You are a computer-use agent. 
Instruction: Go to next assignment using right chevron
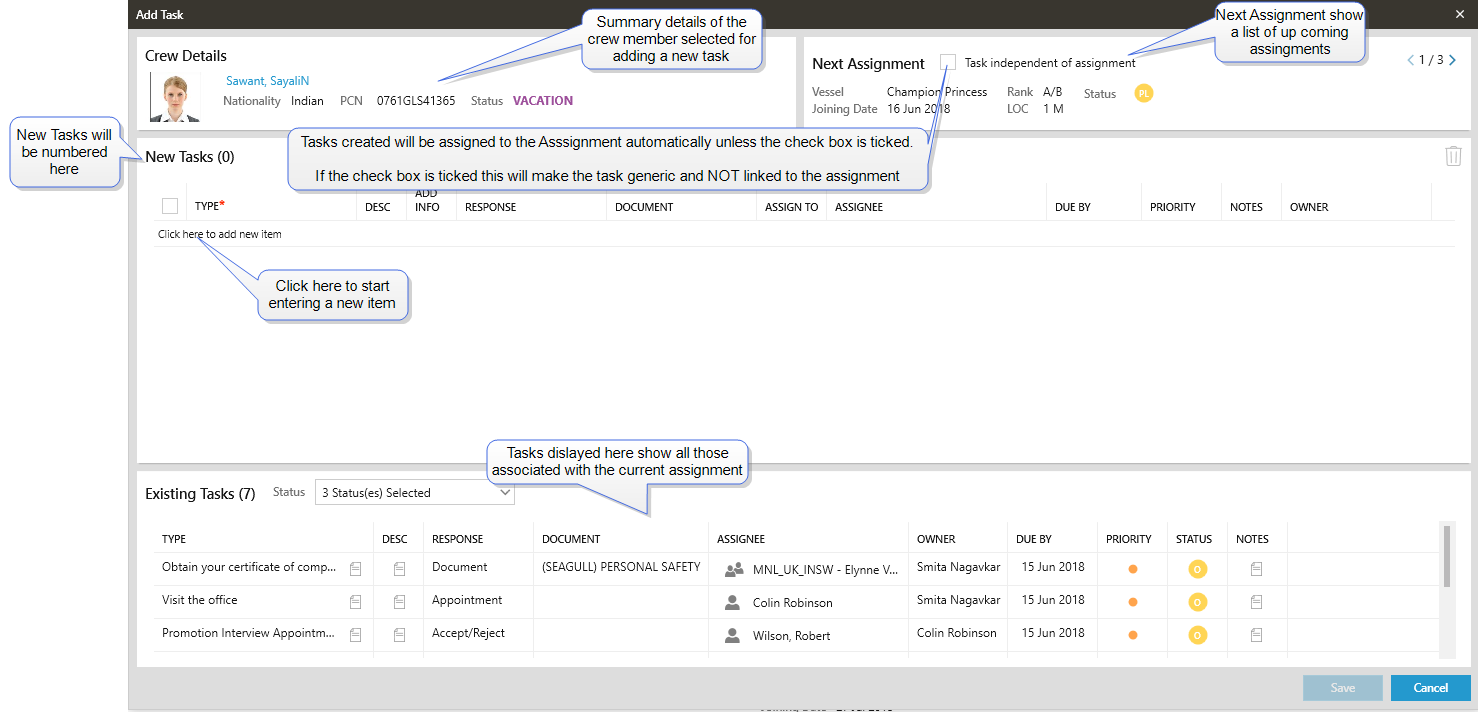(x=1452, y=60)
